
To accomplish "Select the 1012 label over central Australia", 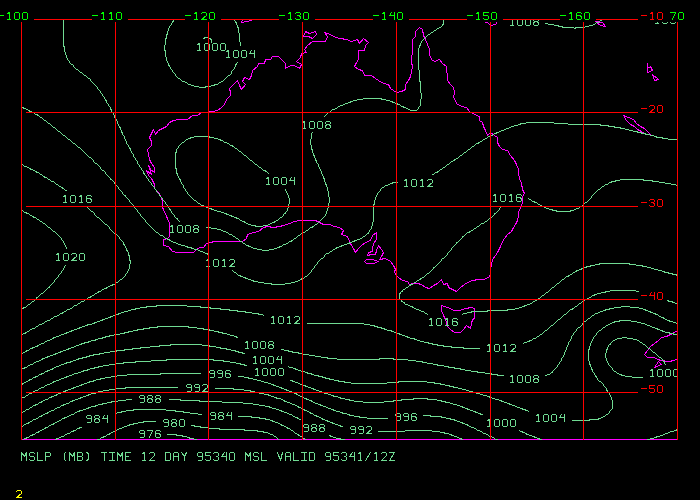I will [x=418, y=183].
